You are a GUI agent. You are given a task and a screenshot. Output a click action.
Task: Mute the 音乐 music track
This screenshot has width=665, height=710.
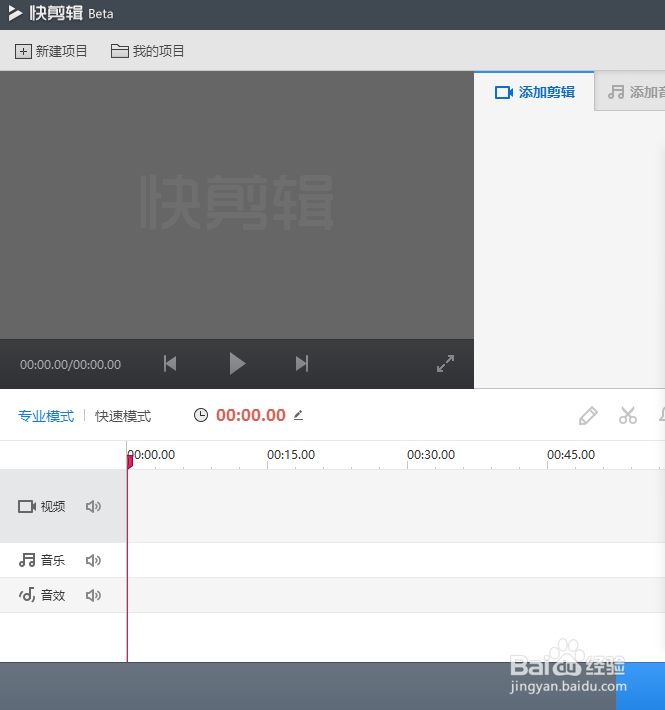click(x=93, y=561)
